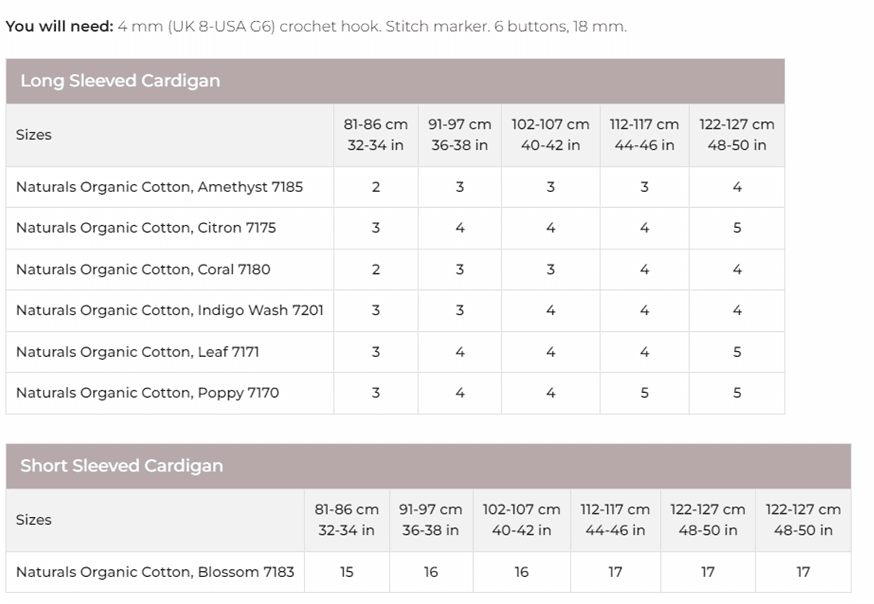
Task: Select the 91-97 cm 36-38 in column header
Action: (x=459, y=135)
